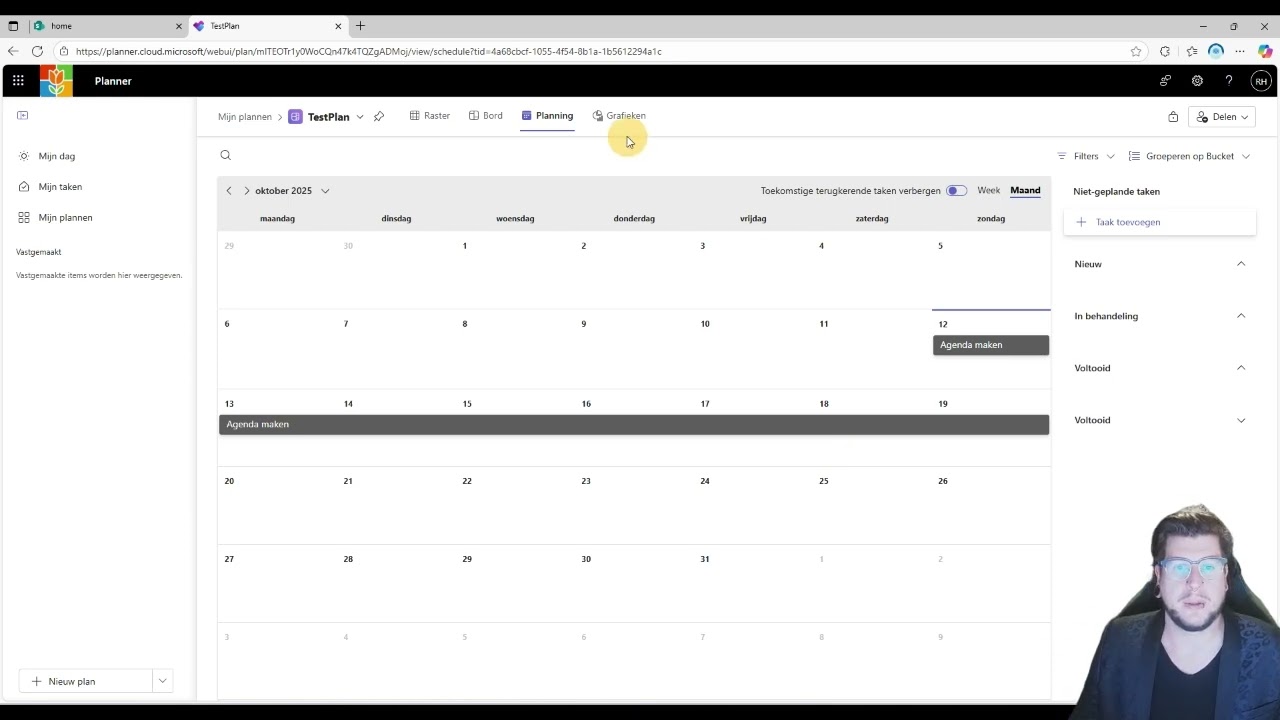Select the Planning view tab
1280x720 pixels.
547,116
